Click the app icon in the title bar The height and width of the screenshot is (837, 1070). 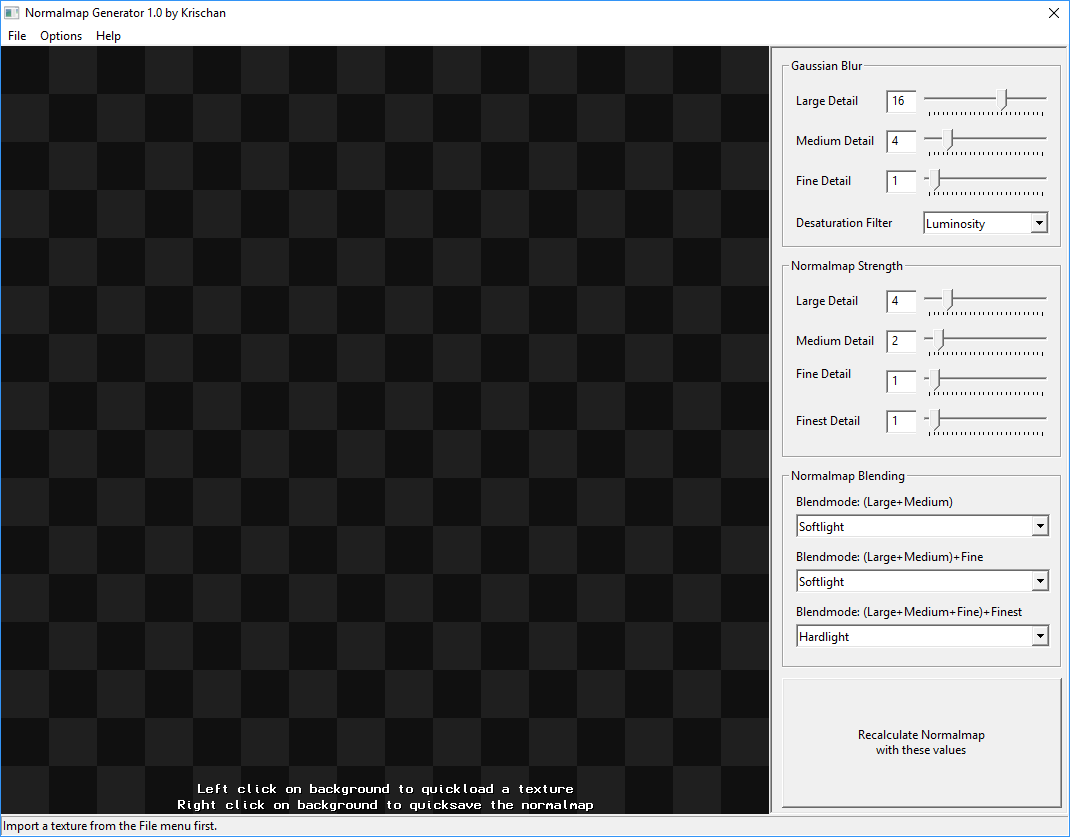pos(12,13)
